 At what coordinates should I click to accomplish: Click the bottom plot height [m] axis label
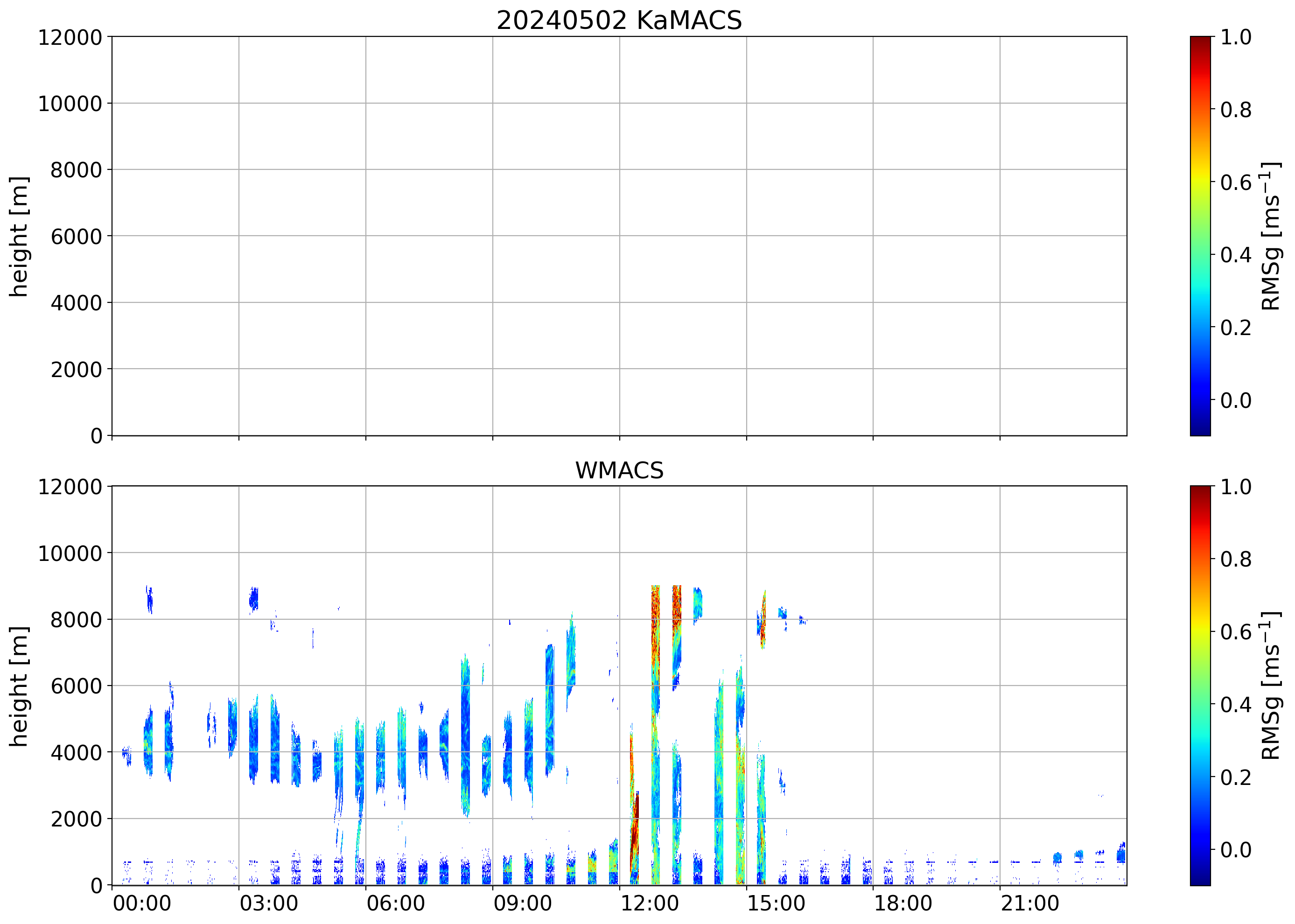tap(19, 686)
